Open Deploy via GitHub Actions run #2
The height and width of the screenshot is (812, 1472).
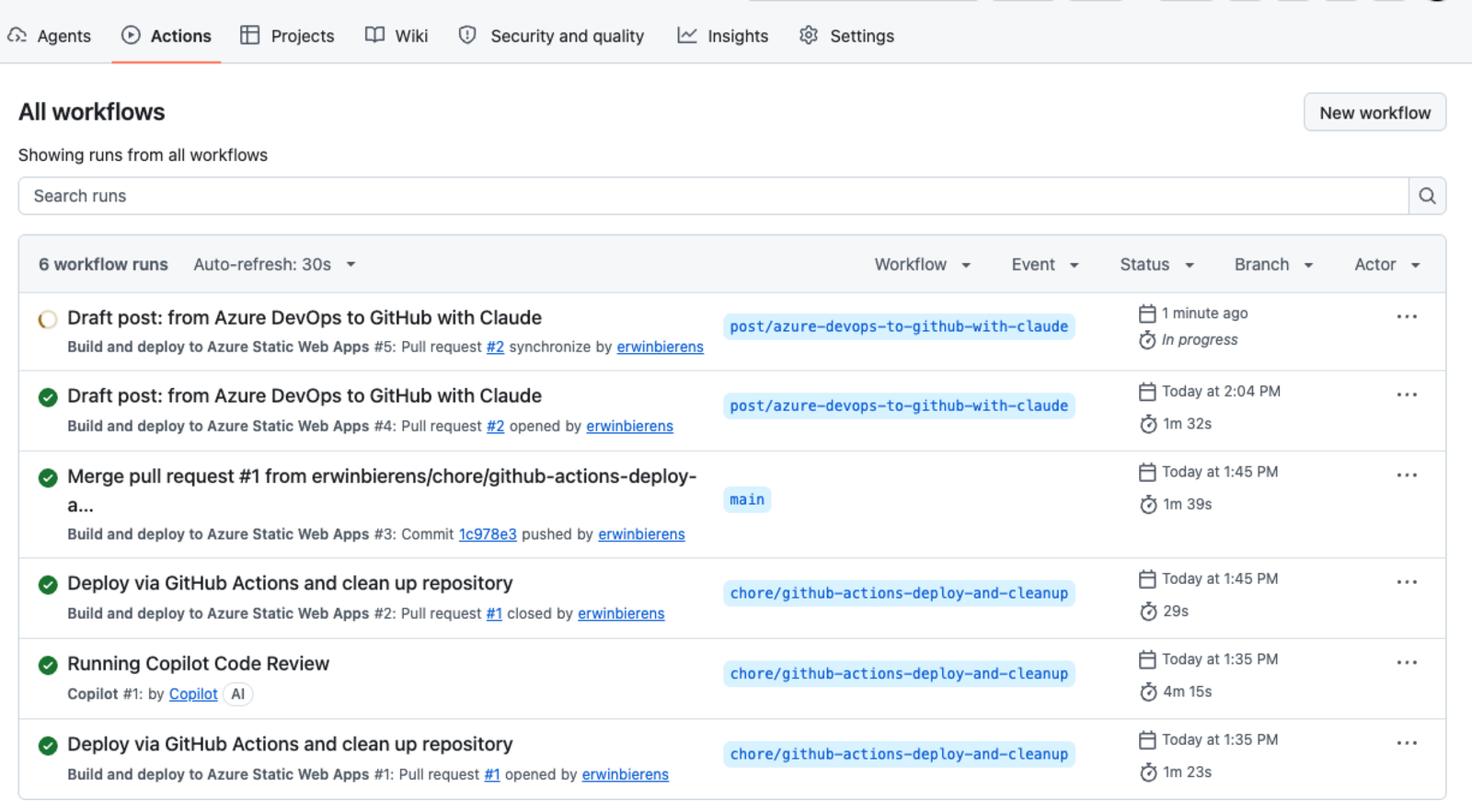(290, 584)
